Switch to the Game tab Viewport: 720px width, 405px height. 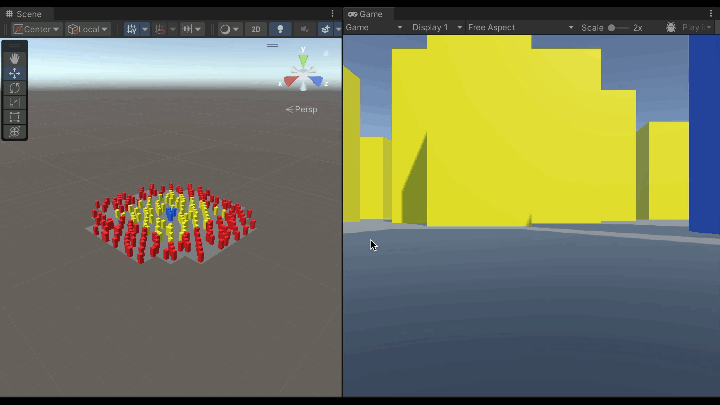[366, 14]
